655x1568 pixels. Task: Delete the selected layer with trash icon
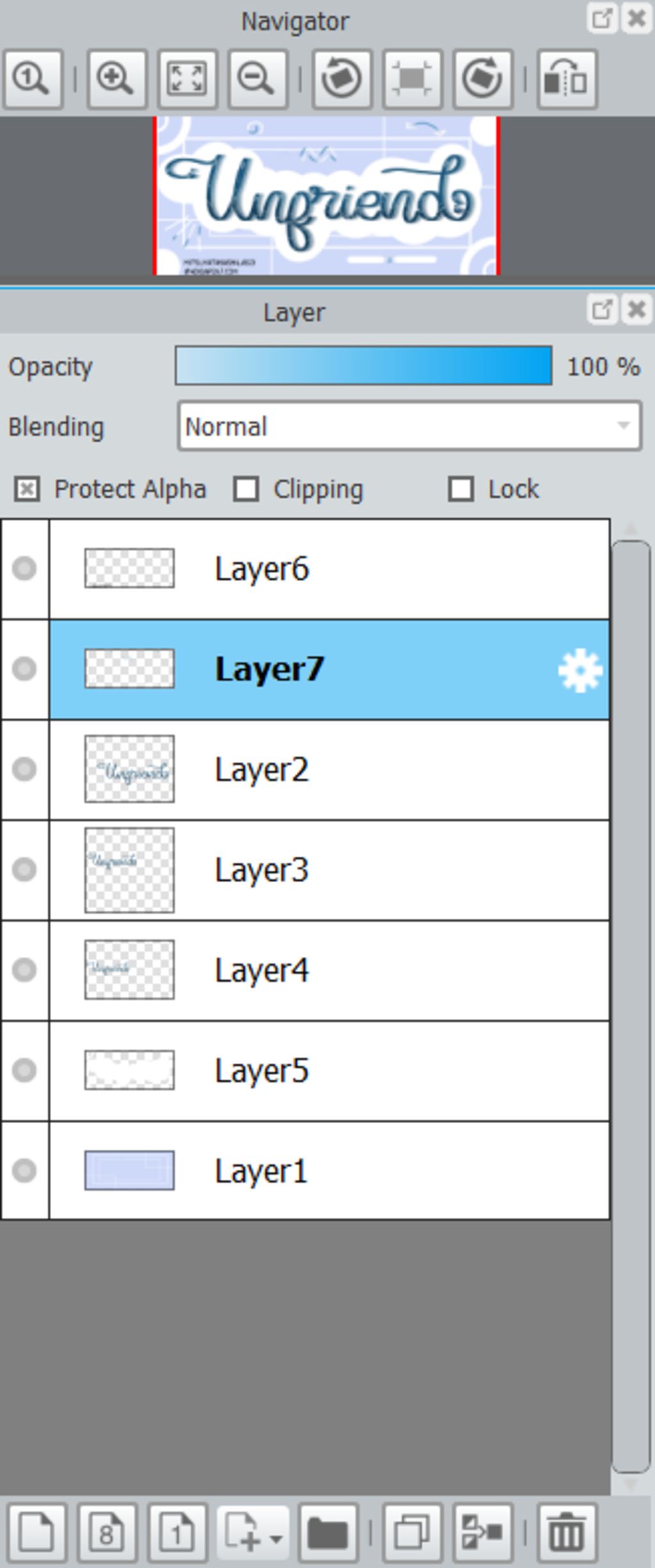coord(567,1533)
